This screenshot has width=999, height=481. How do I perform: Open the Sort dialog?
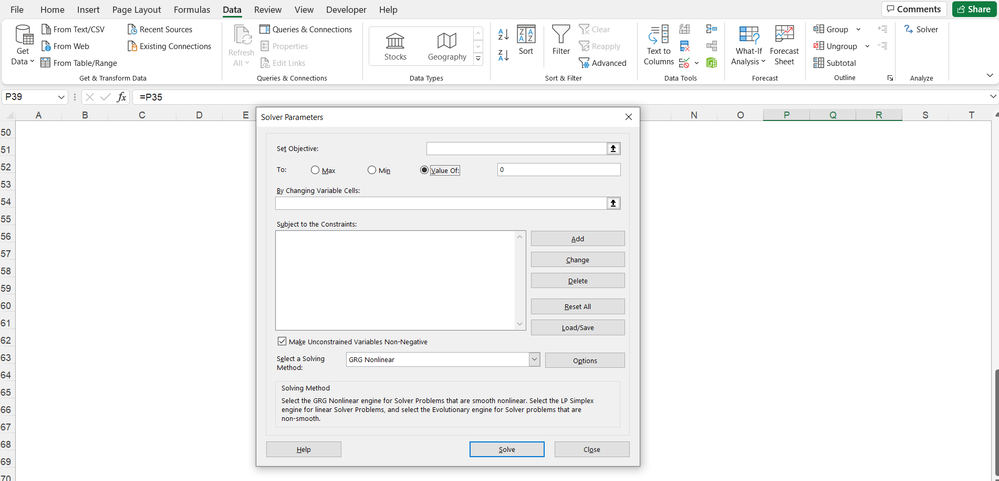pos(526,39)
